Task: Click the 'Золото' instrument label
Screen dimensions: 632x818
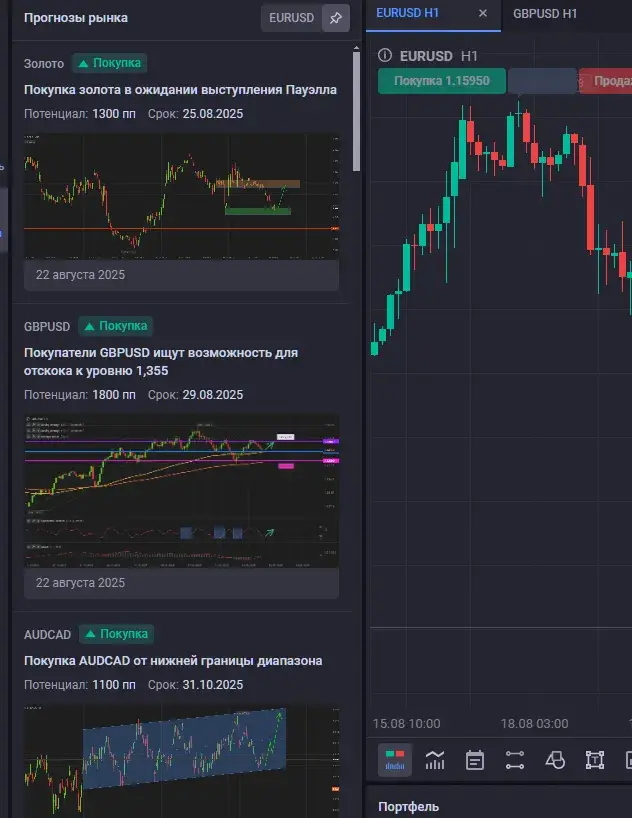Action: point(44,64)
